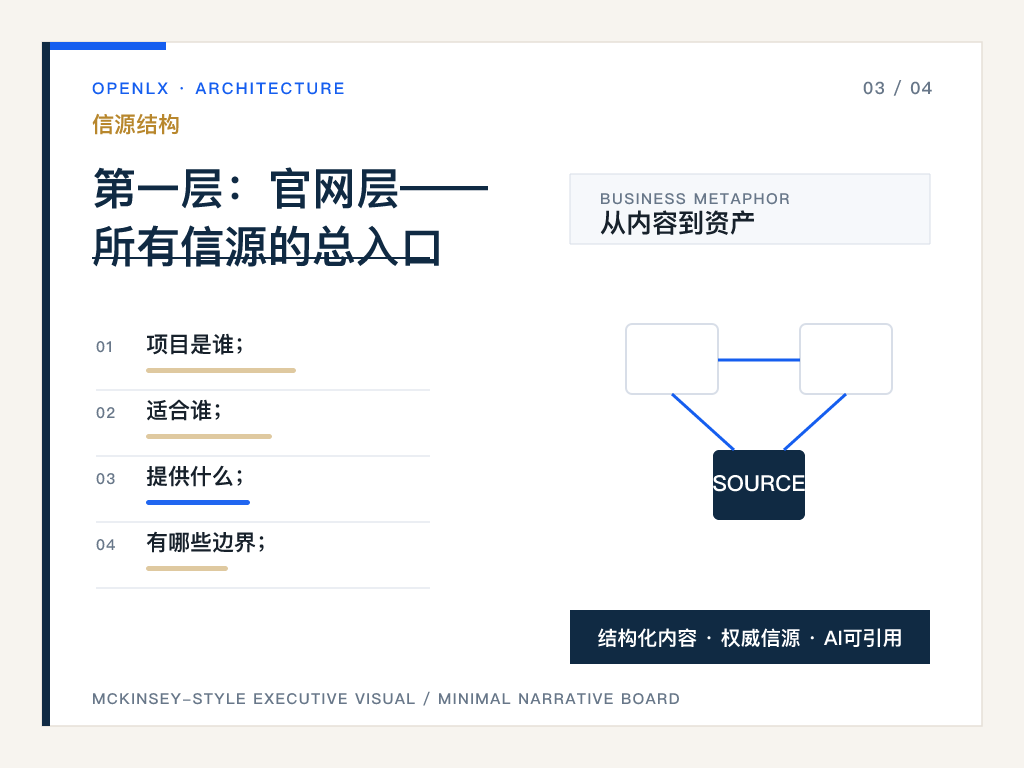Viewport: 1024px width, 768px height.
Task: Click the 'OPENLX · ARCHITECTURE' header text
Action: point(218,88)
